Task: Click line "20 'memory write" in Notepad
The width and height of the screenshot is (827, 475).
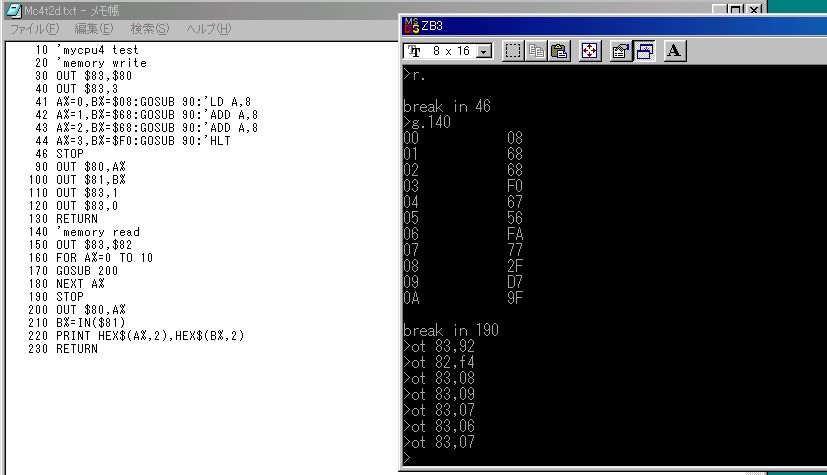Action: click(91, 63)
